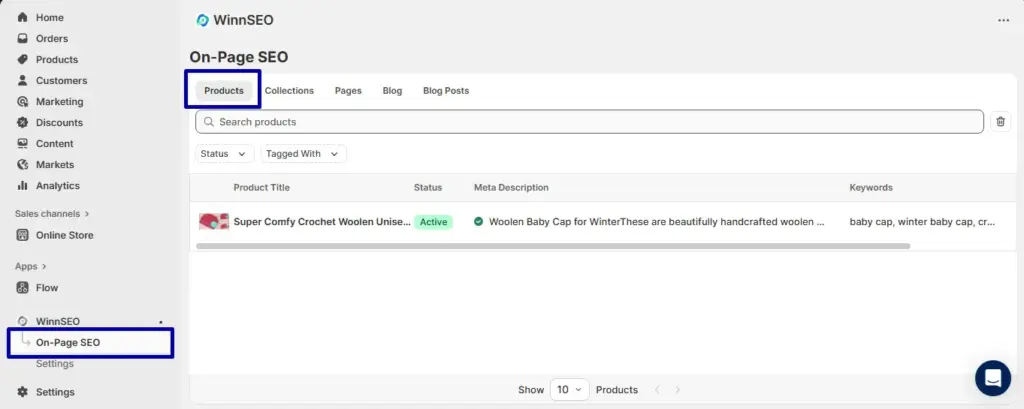The image size is (1024, 409).
Task: Click the Status column header
Action: click(x=428, y=188)
